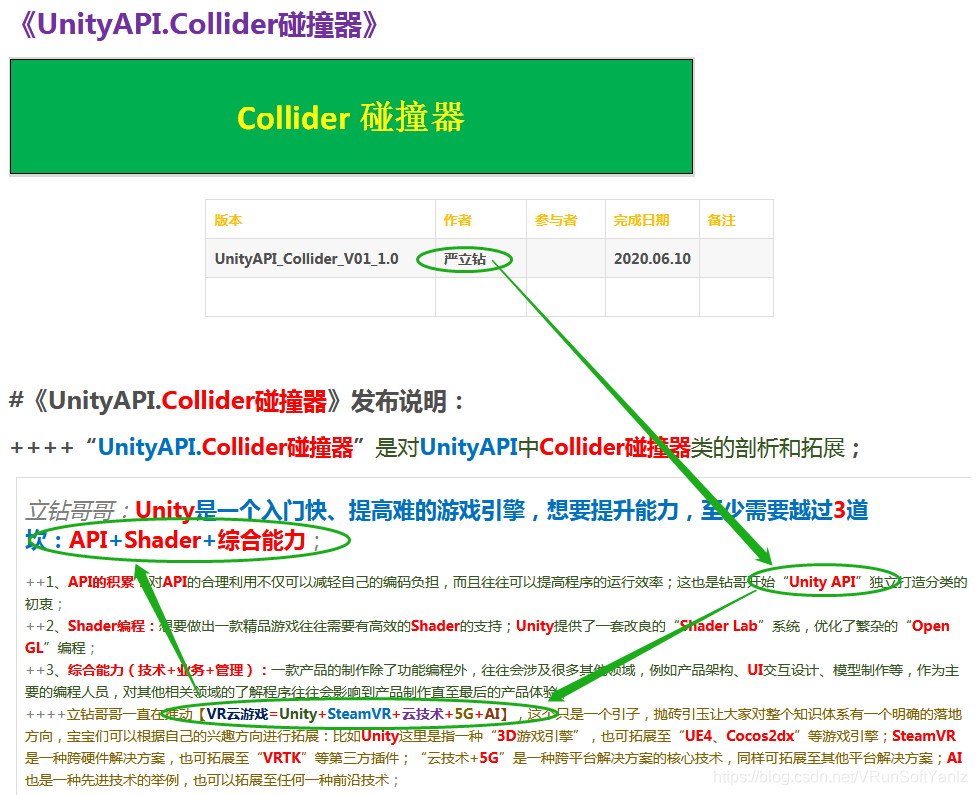Viewport: 977px width, 795px height.
Task: Click the quoted red text 'Unity API'
Action: pos(822,582)
